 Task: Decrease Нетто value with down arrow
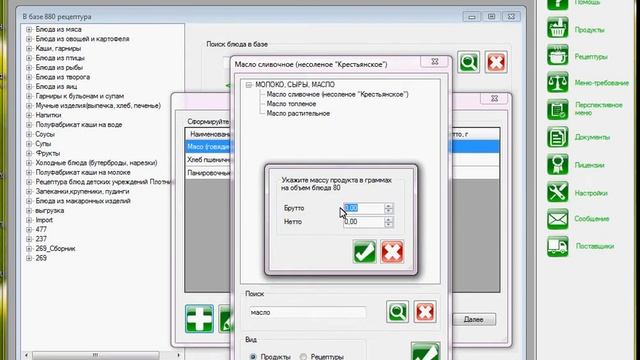(x=389, y=224)
